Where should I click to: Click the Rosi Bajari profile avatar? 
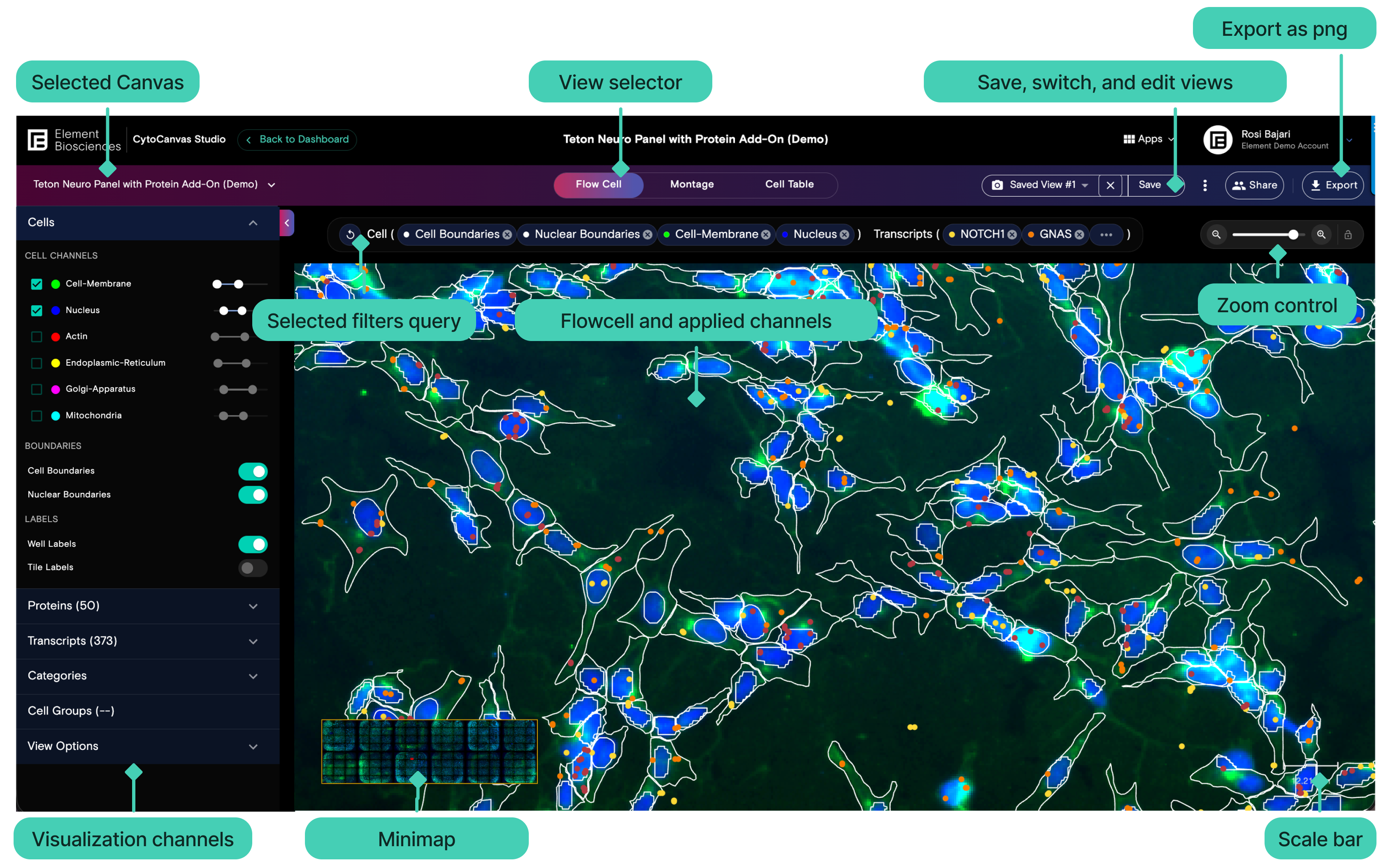[1218, 139]
